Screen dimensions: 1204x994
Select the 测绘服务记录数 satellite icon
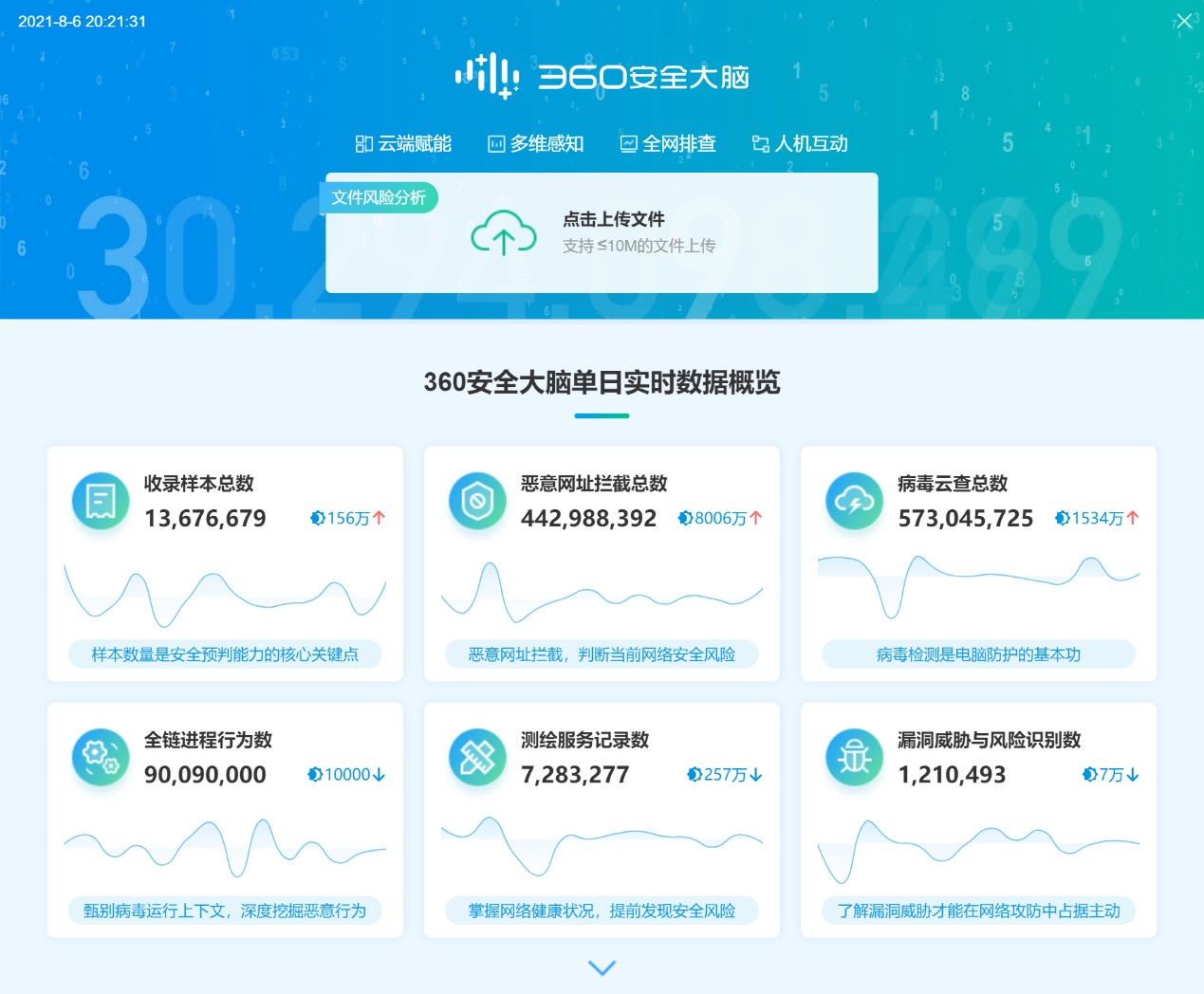pos(476,756)
